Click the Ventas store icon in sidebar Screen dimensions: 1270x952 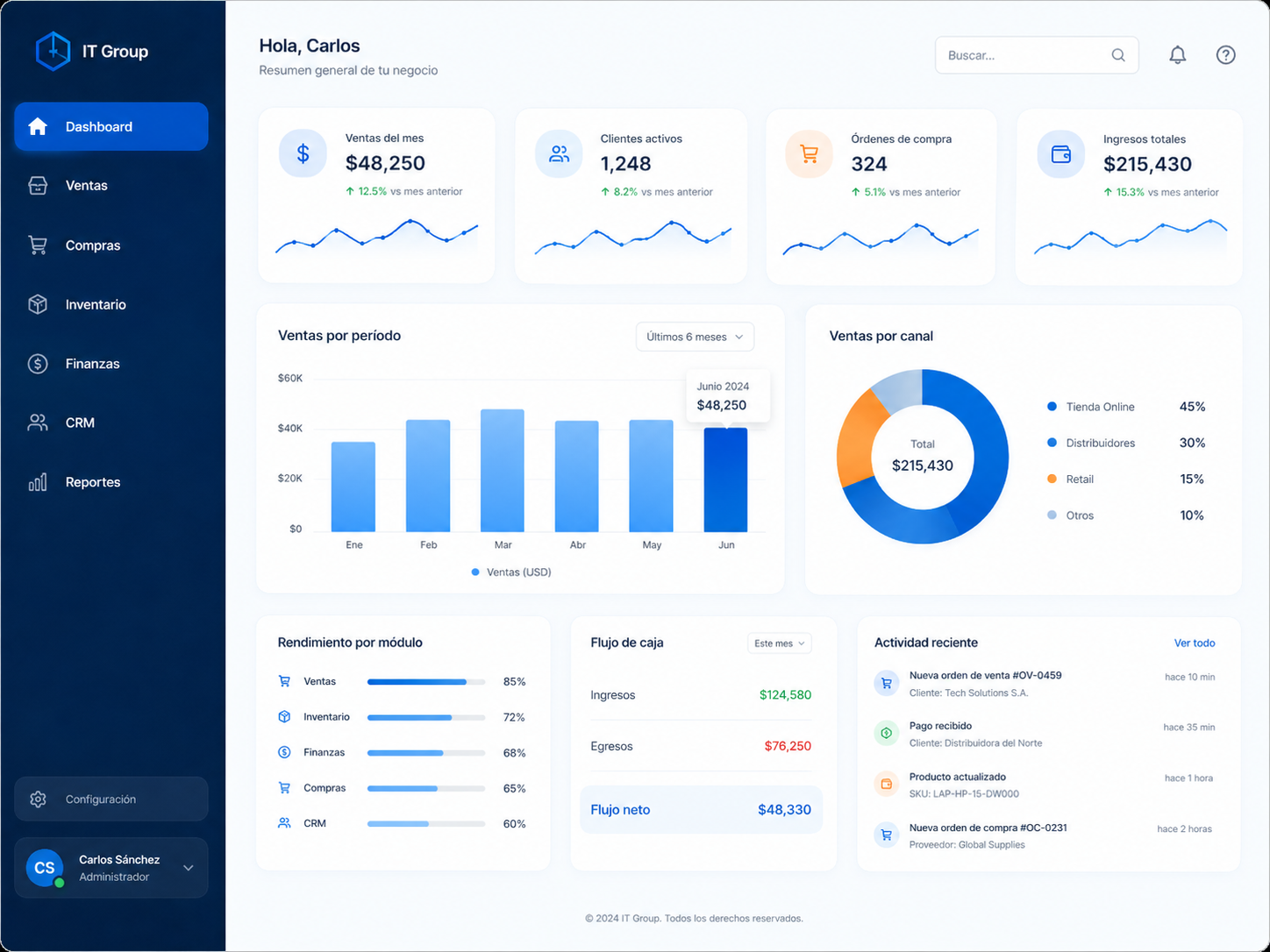click(x=38, y=186)
